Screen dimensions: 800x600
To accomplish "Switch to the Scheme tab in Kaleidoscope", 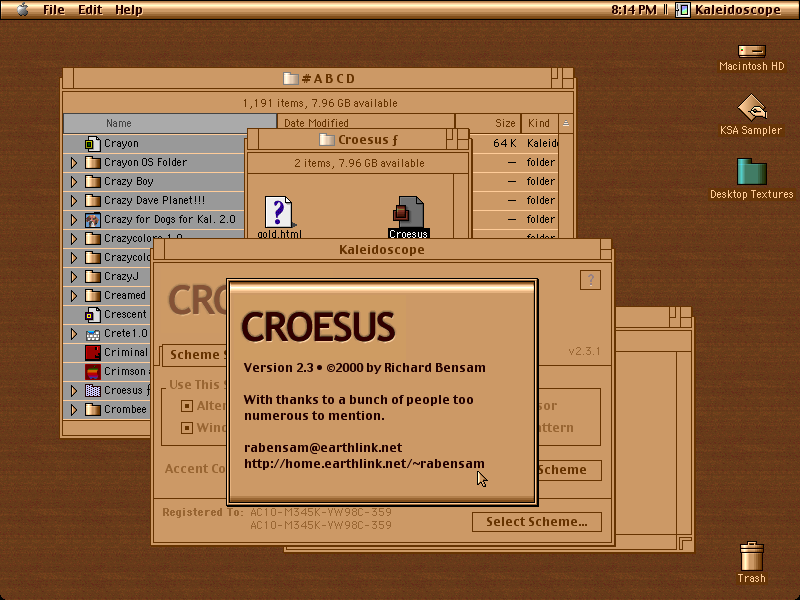I will [x=195, y=355].
